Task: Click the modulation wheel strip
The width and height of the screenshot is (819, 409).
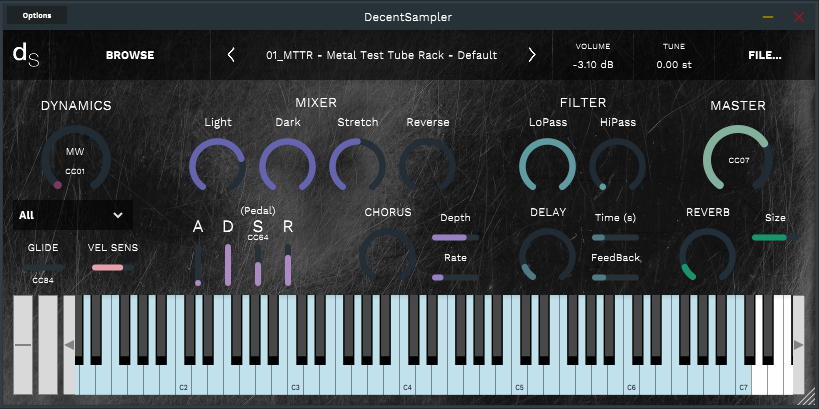Action: [x=48, y=345]
